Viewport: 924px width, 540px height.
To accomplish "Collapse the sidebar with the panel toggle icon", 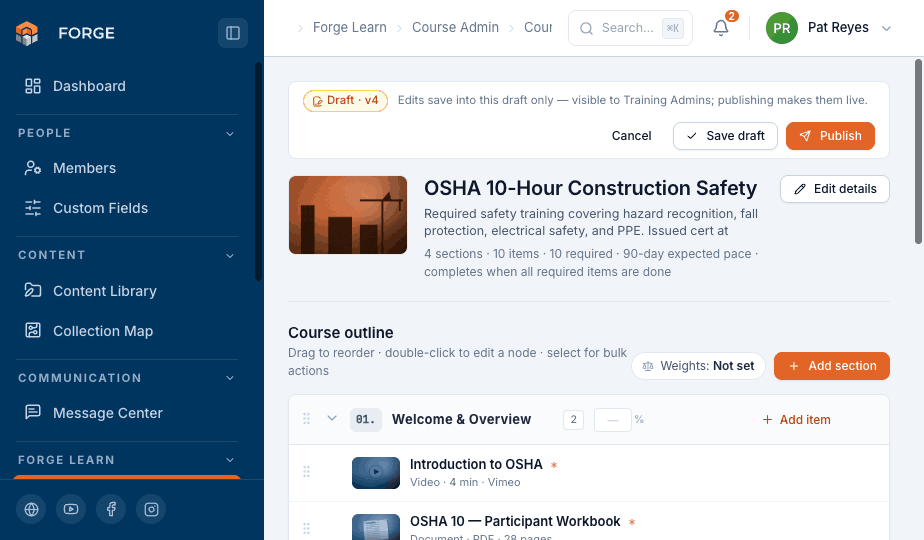I will coord(233,33).
